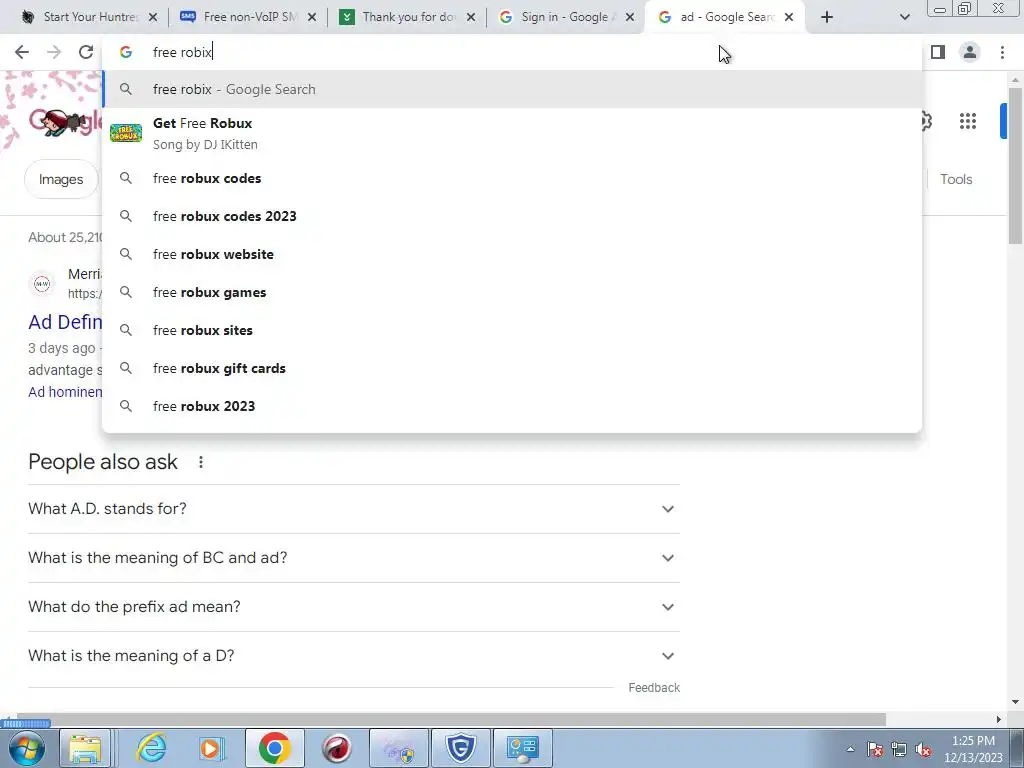This screenshot has height=768, width=1024.
Task: Show hidden system tray icons
Action: tap(850, 749)
